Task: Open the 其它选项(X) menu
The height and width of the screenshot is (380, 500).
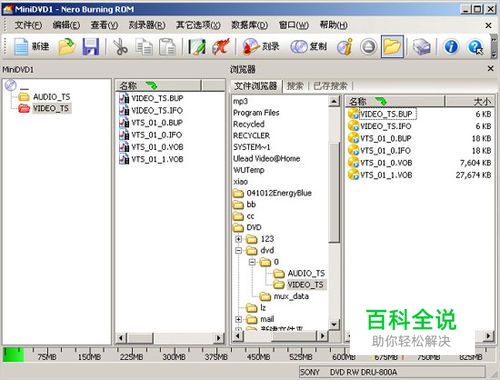Action: 198,25
